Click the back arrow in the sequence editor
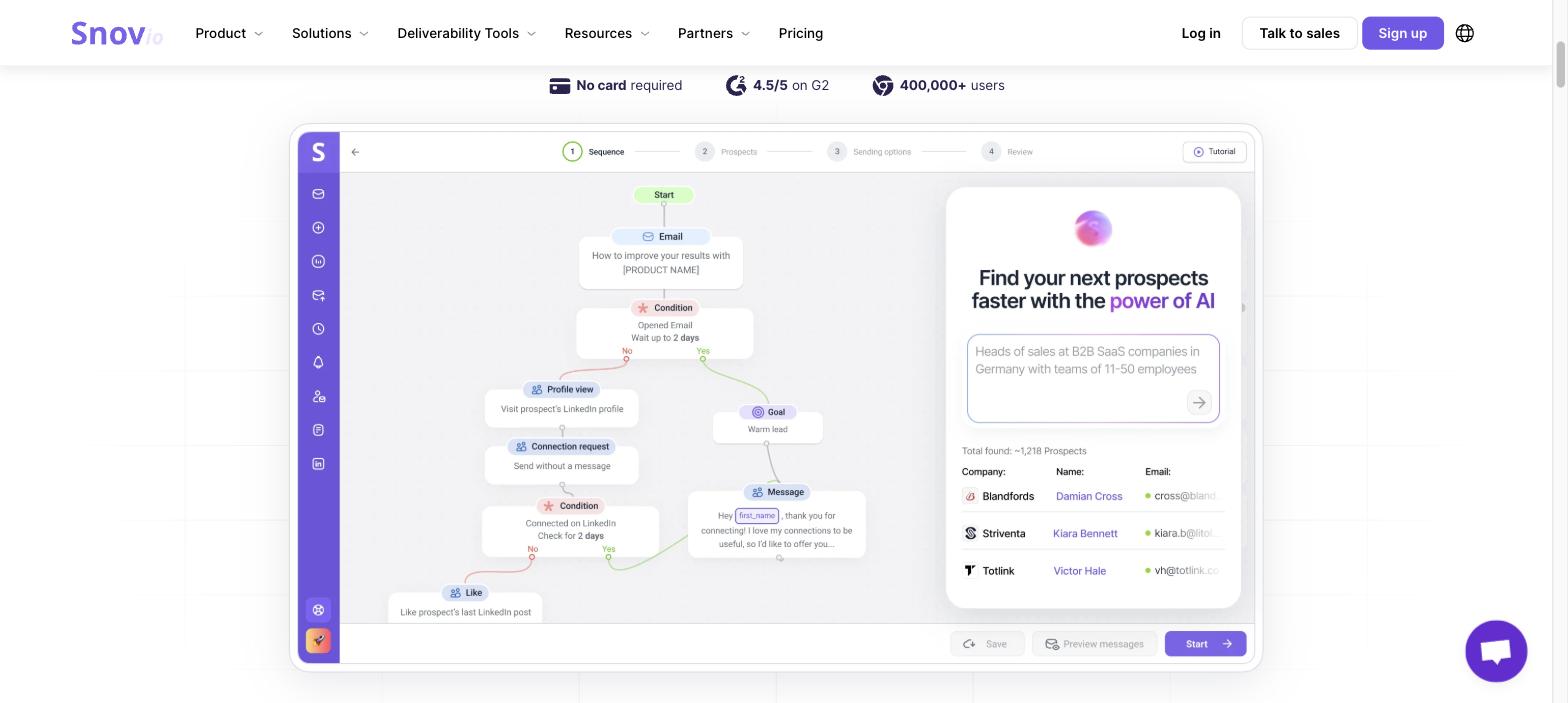The image size is (1568, 703). click(x=355, y=152)
